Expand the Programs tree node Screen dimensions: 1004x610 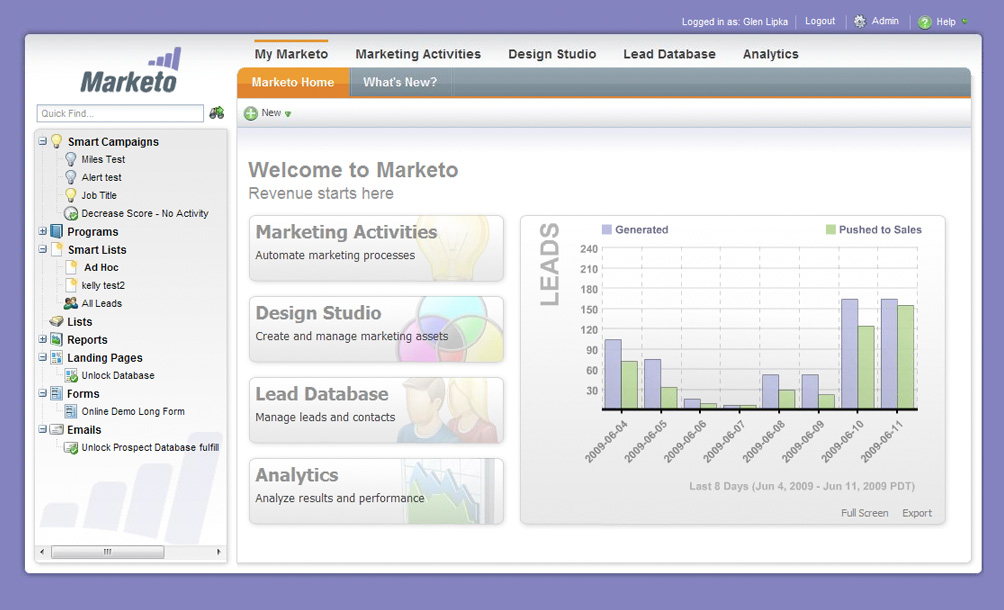pyautogui.click(x=42, y=231)
